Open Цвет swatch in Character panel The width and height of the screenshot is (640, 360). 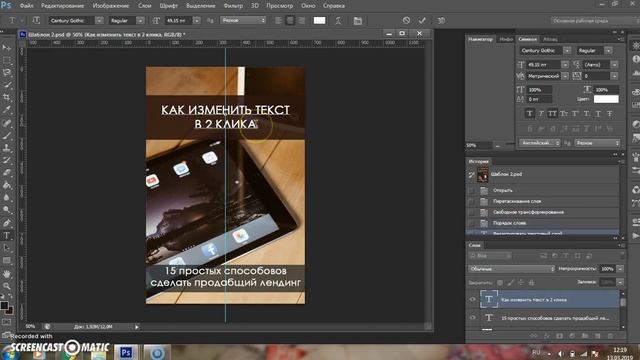pos(606,99)
